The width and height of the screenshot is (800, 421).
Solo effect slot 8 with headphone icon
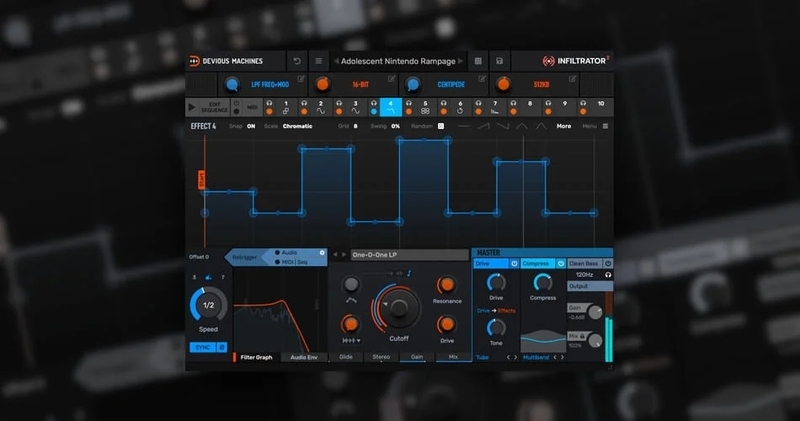[x=513, y=103]
